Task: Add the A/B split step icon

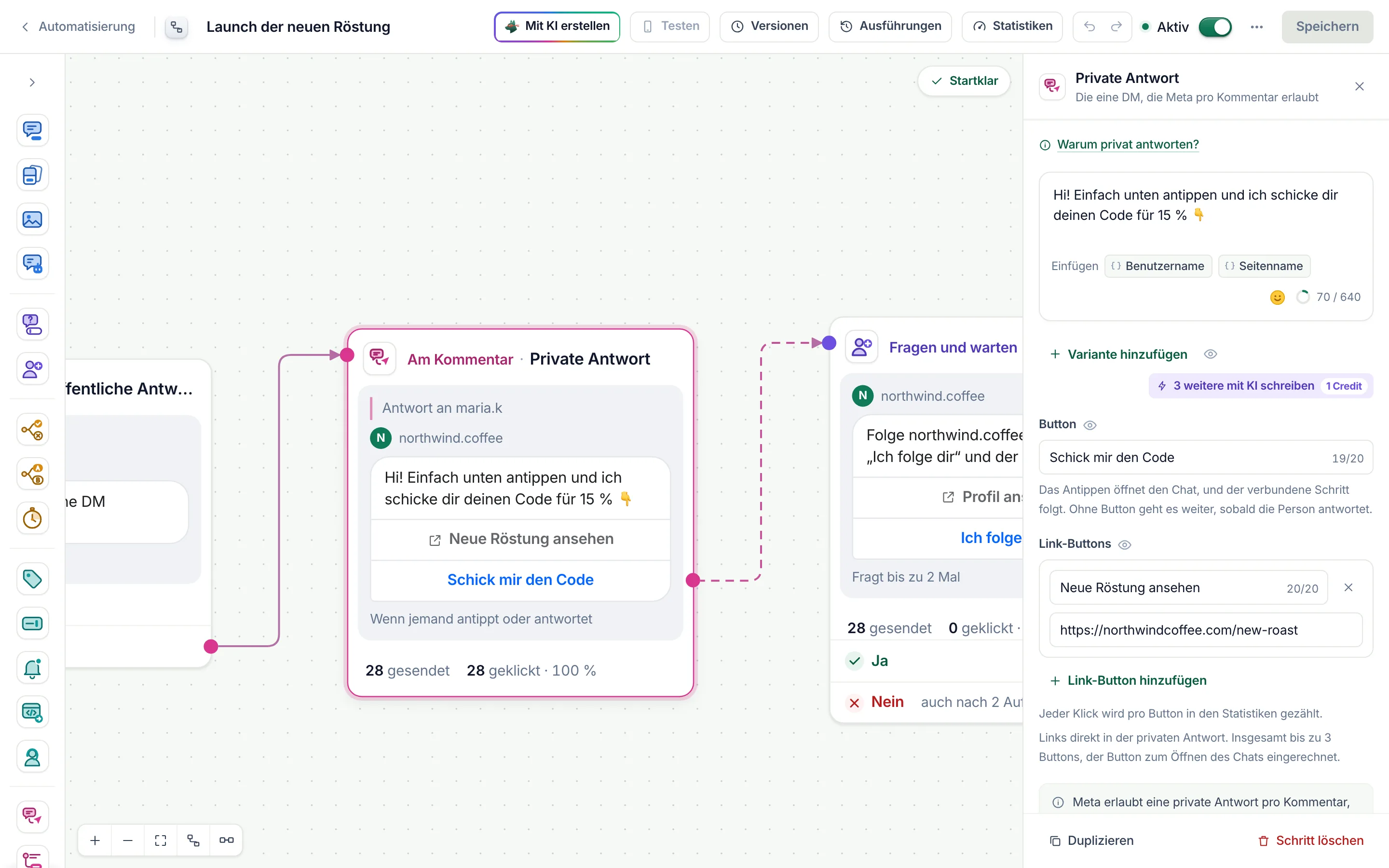Action: (x=32, y=474)
